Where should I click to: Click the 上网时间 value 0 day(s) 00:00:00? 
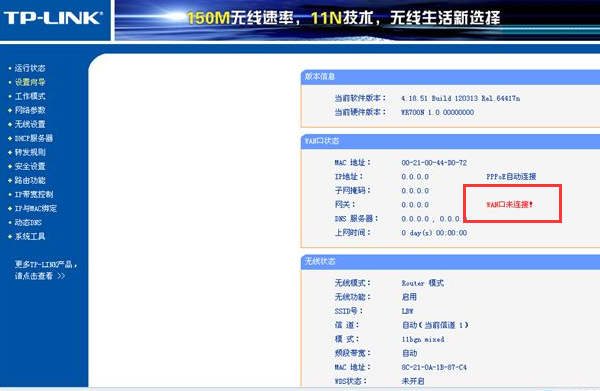(x=434, y=233)
